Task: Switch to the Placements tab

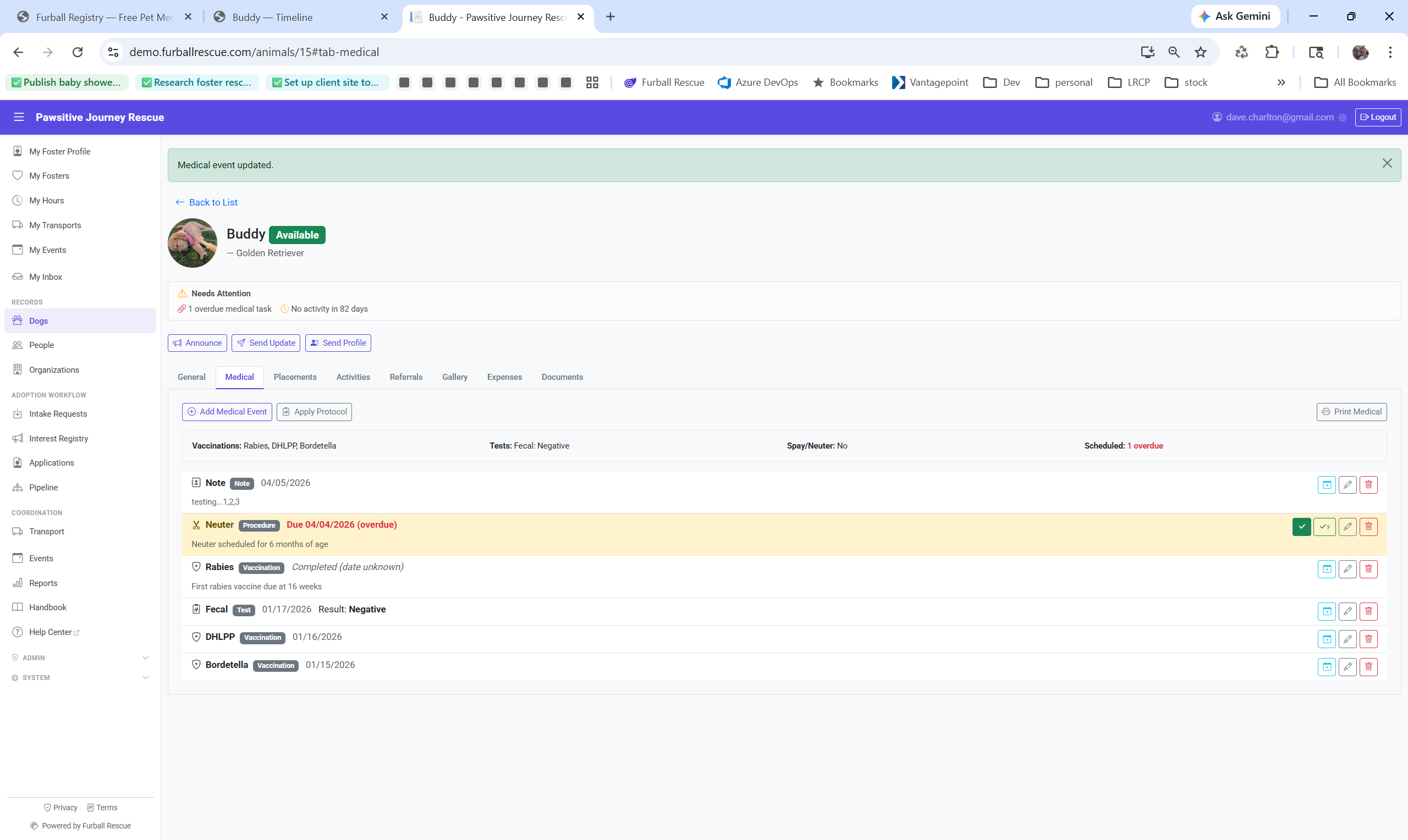Action: point(294,377)
